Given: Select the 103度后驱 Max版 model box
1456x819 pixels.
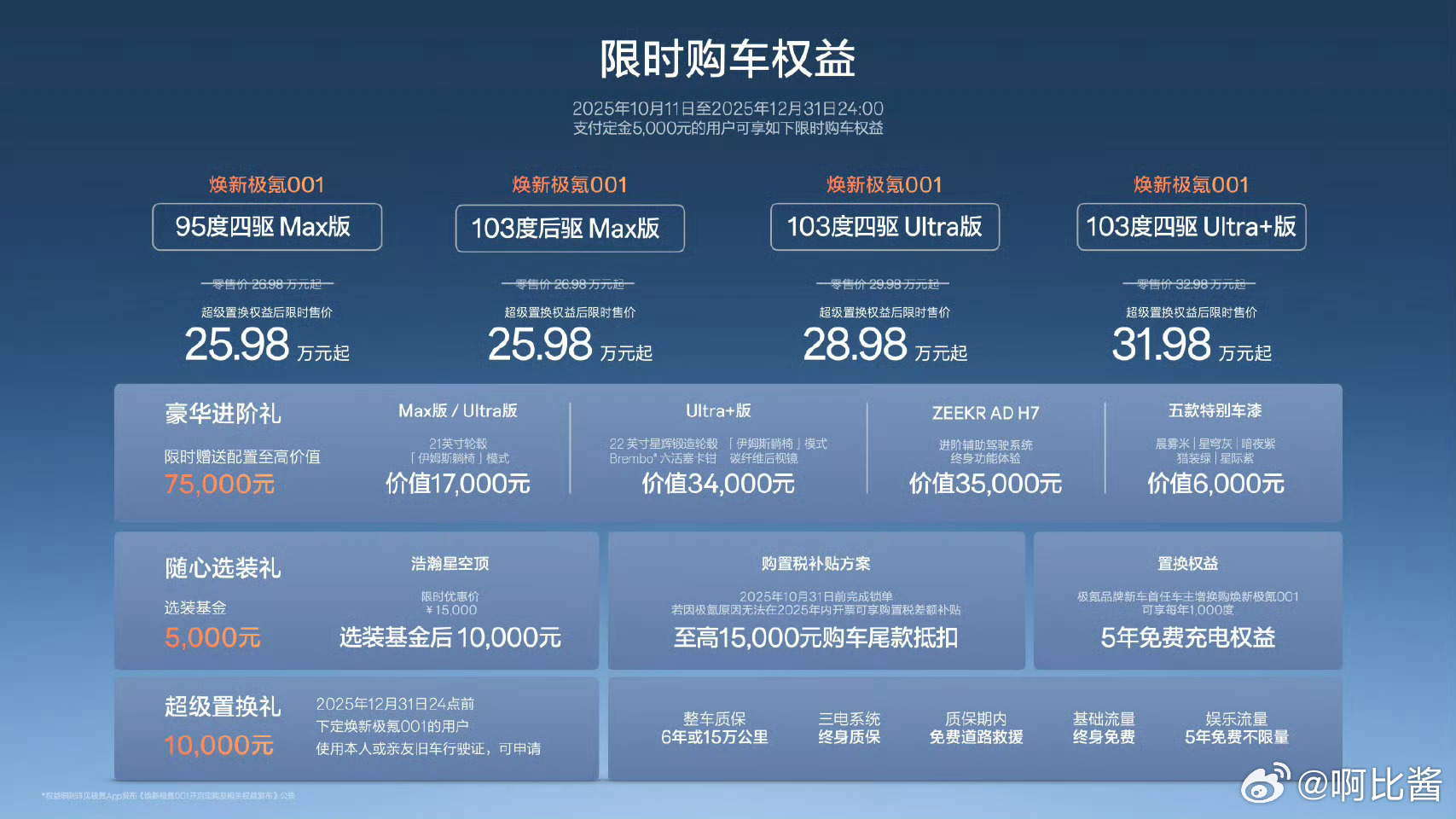Looking at the screenshot, I should [570, 229].
